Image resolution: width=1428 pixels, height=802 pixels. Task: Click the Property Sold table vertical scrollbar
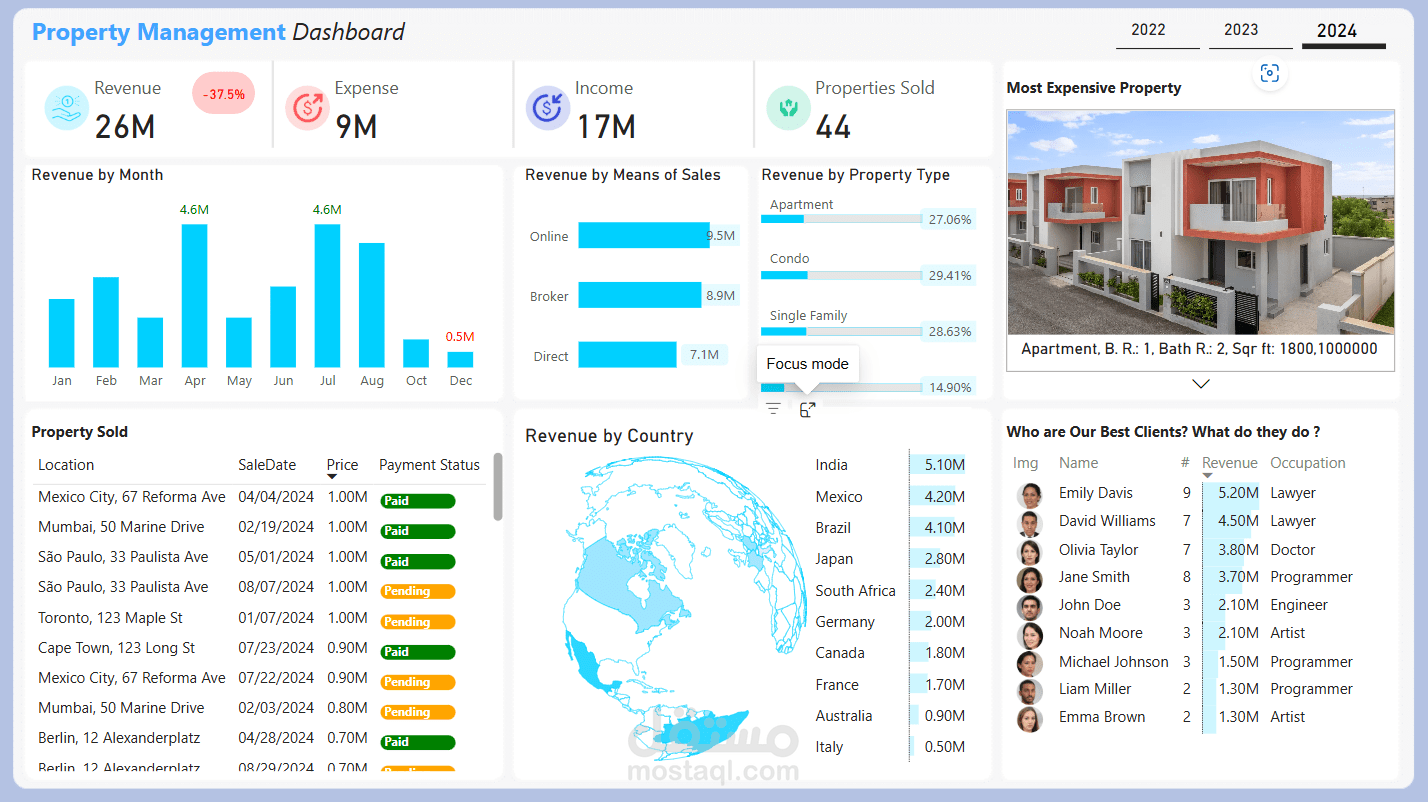[x=498, y=487]
